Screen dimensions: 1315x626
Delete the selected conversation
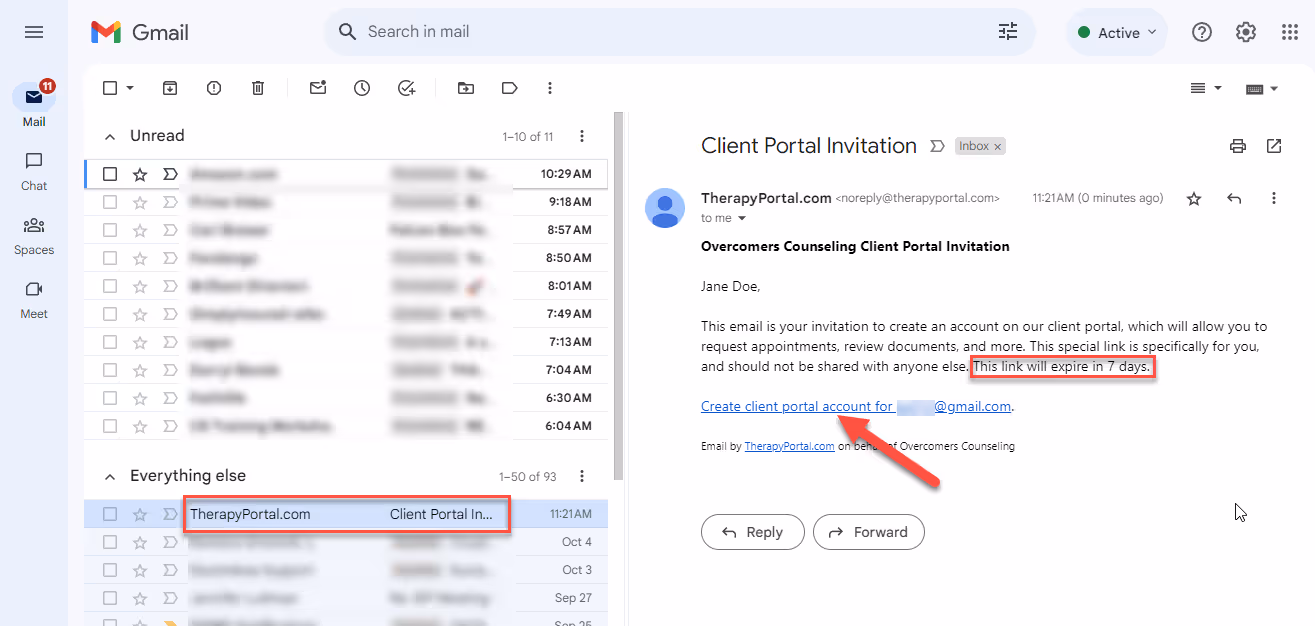(258, 88)
